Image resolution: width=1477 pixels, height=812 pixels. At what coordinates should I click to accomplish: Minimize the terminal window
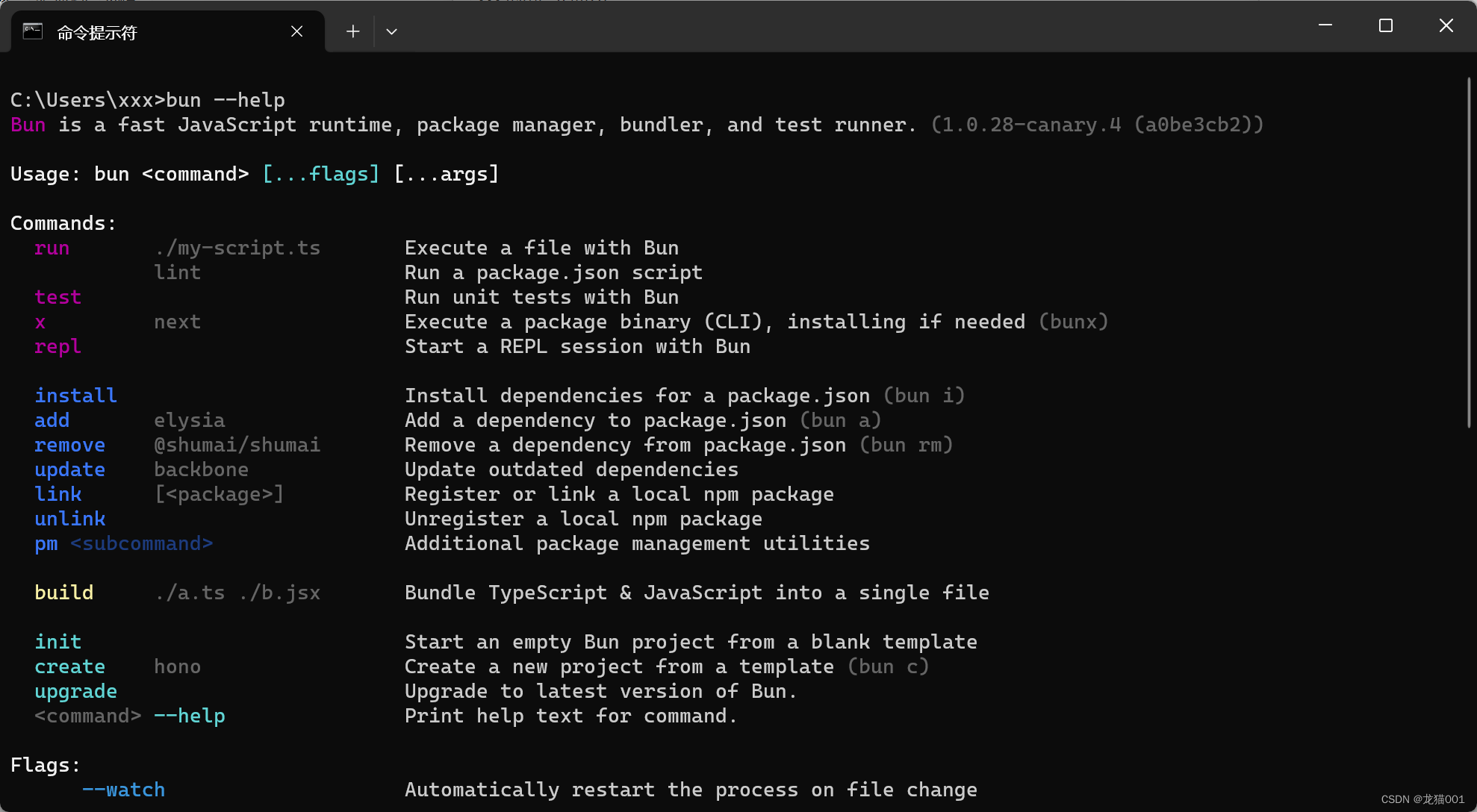(x=1325, y=25)
